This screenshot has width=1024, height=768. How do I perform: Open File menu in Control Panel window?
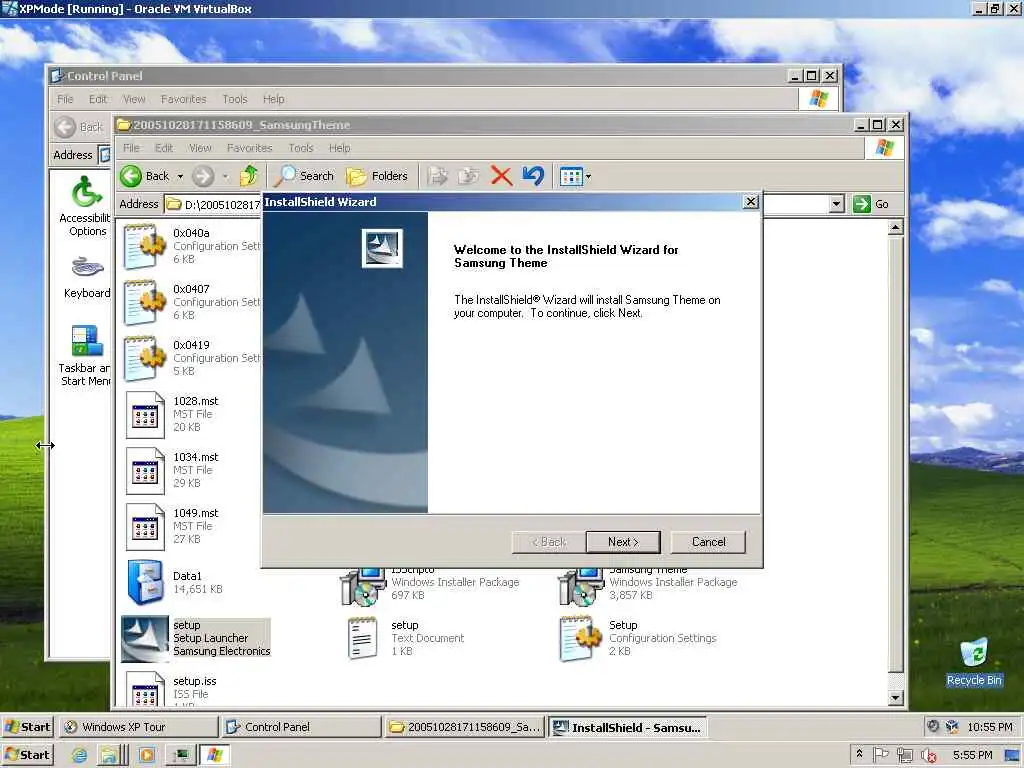(x=65, y=99)
